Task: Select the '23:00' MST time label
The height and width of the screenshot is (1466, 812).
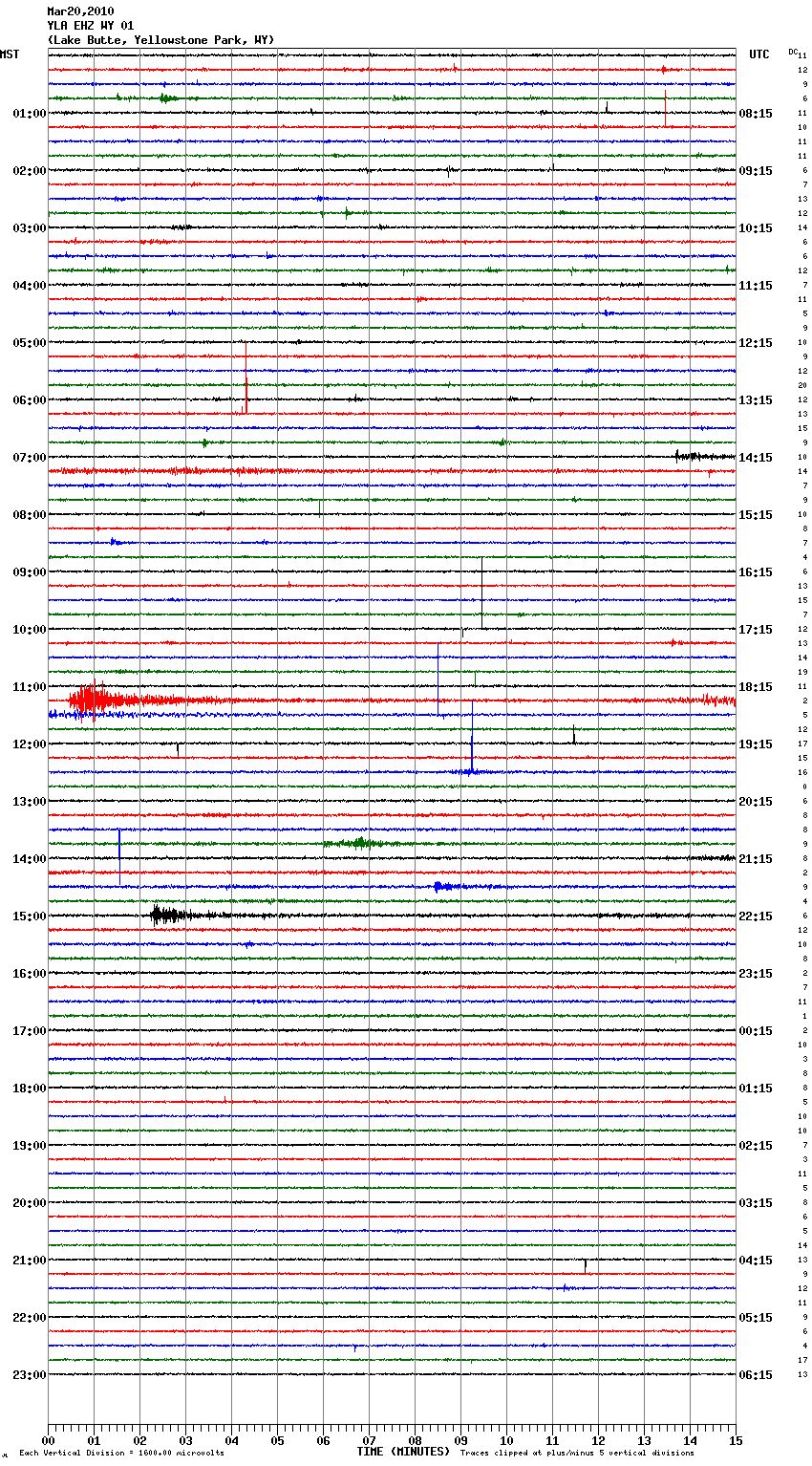Action: coord(30,1375)
